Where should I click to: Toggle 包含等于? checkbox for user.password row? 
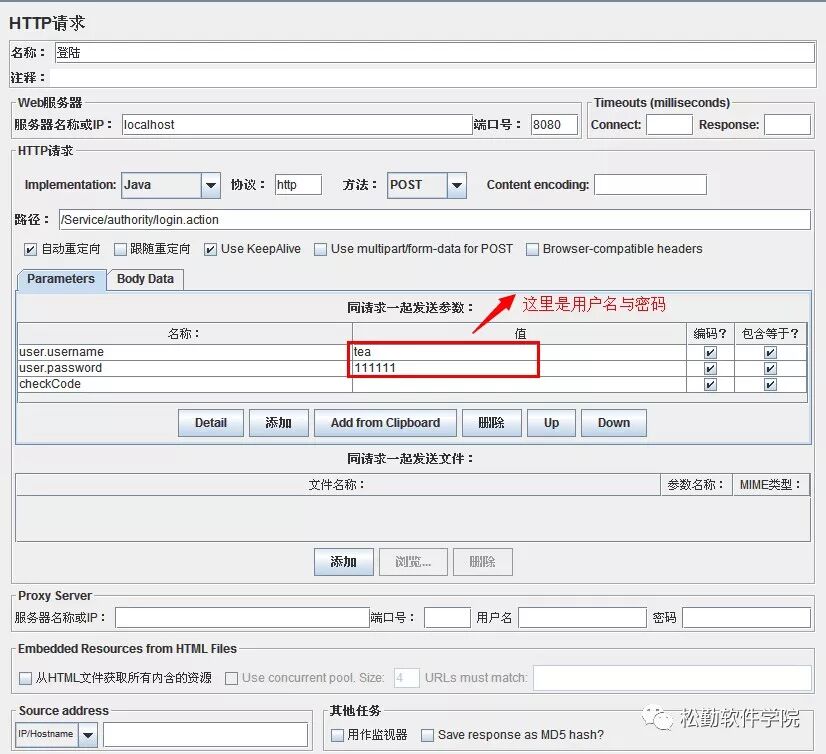click(x=770, y=368)
